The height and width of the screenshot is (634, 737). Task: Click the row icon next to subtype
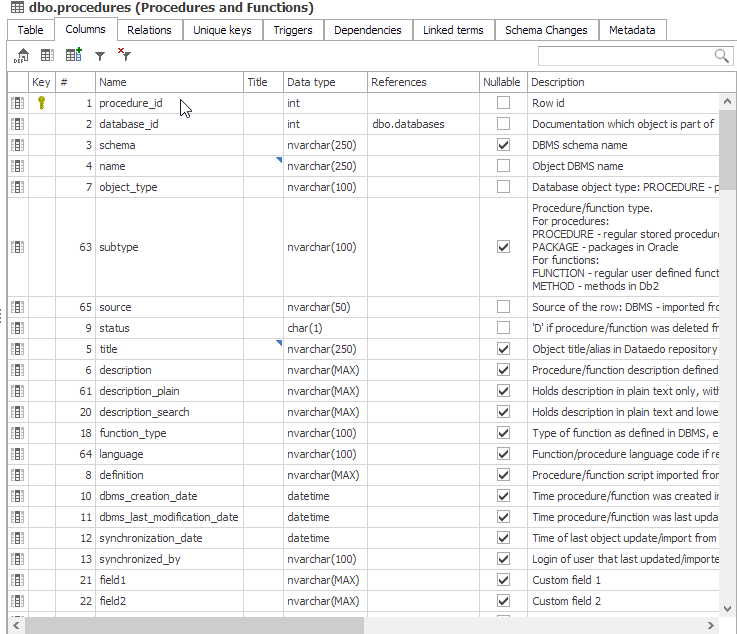[17, 247]
